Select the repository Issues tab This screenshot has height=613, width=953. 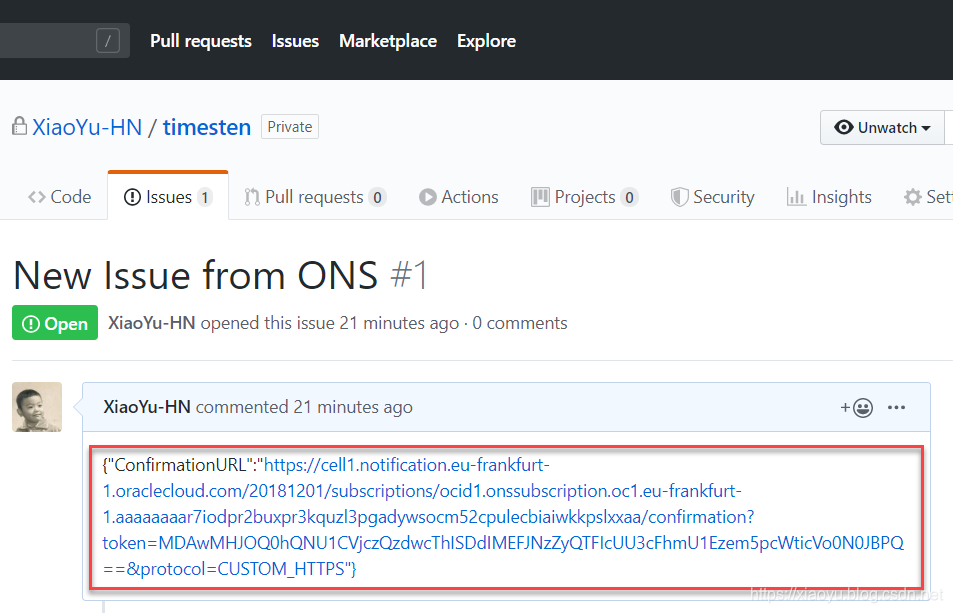coord(168,197)
